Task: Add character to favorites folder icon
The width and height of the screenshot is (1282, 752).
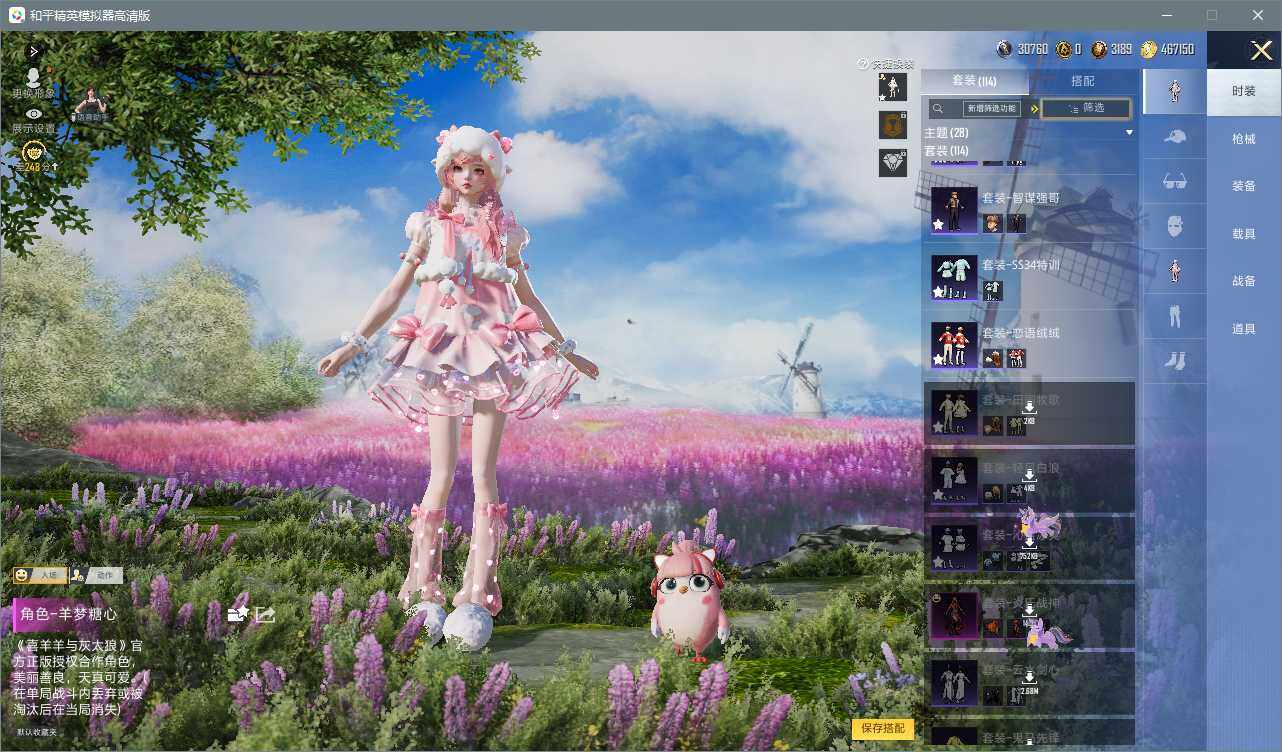Action: (x=238, y=613)
